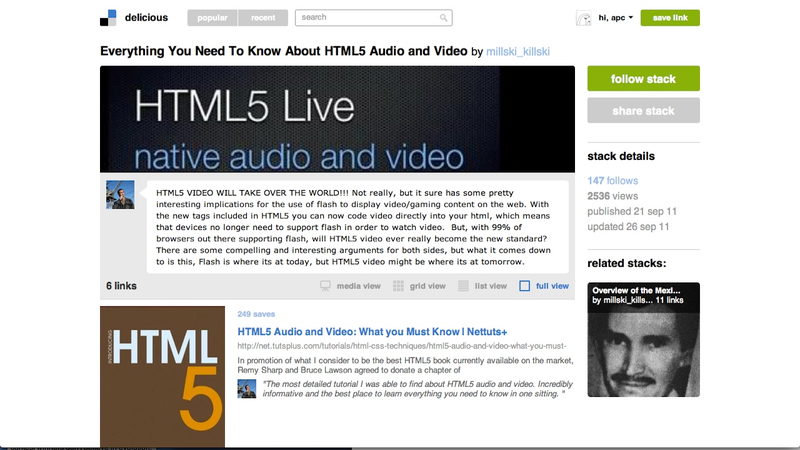Click the search magnifier icon

click(x=443, y=18)
